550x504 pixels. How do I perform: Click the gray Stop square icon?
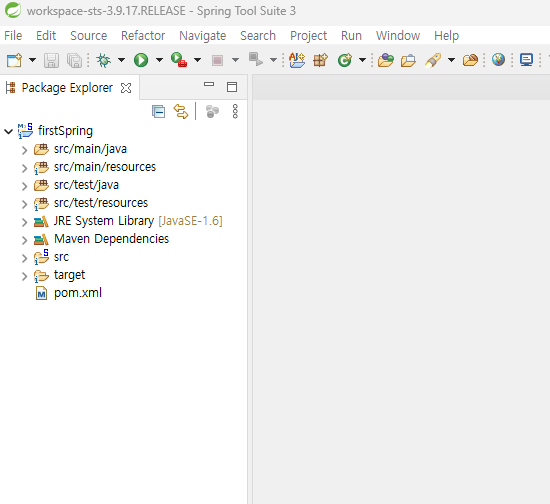tap(217, 60)
